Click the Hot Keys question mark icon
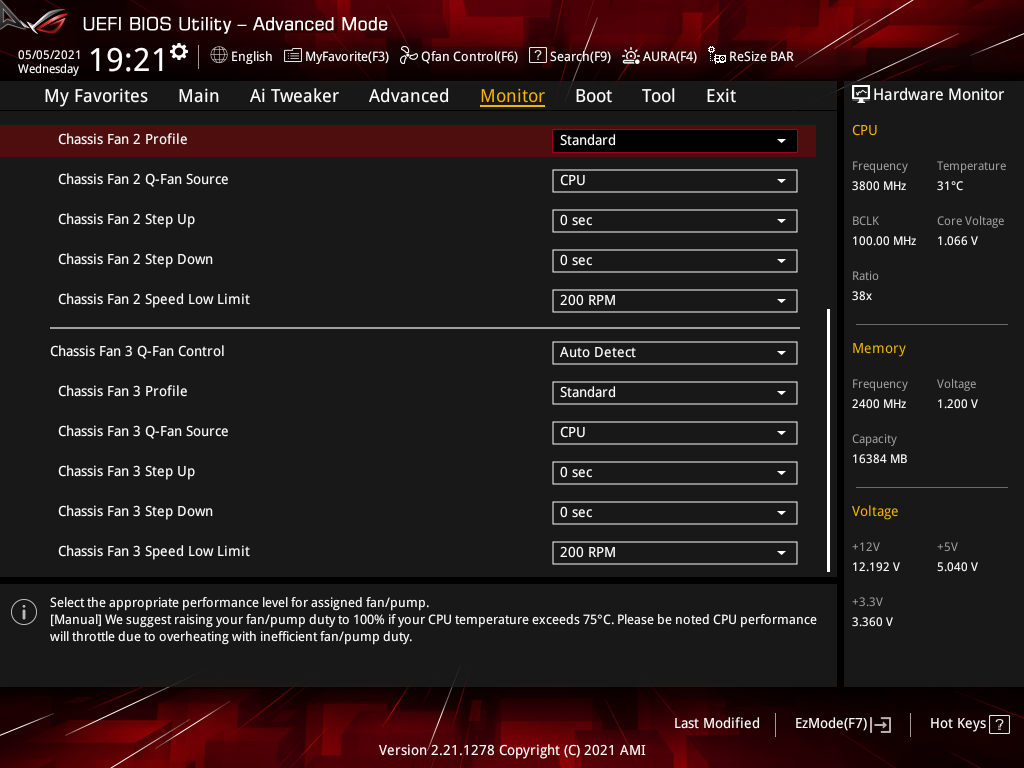The height and width of the screenshot is (768, 1024). pyautogui.click(x=999, y=724)
